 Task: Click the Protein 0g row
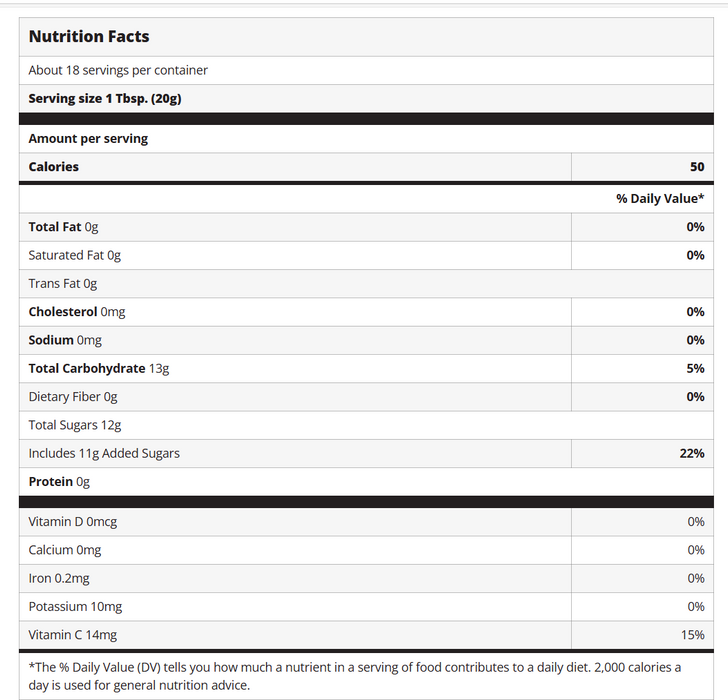(59, 482)
